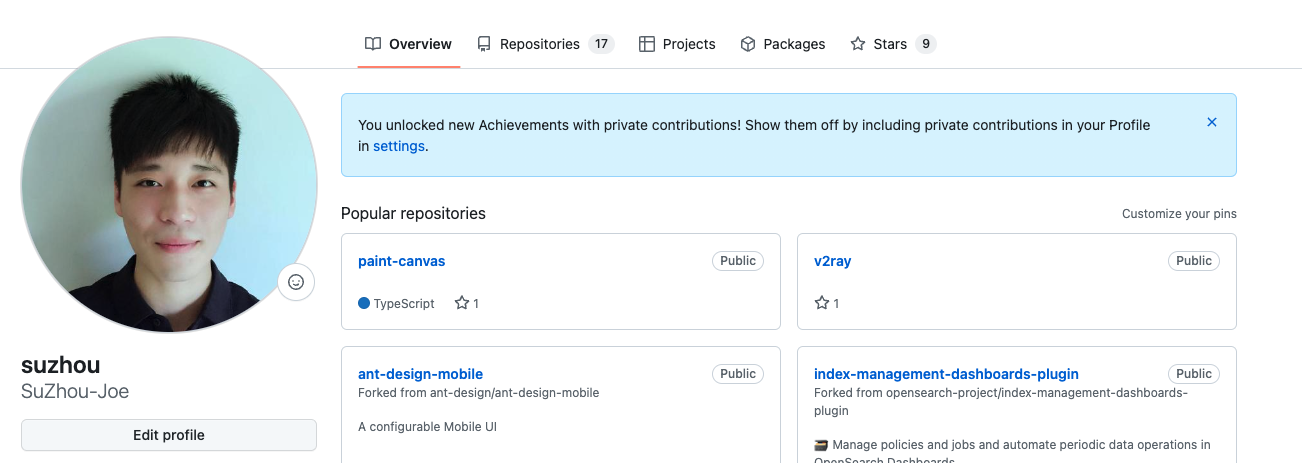Open index-management-dashboards-plugin repository
1302x463 pixels.
(x=945, y=374)
